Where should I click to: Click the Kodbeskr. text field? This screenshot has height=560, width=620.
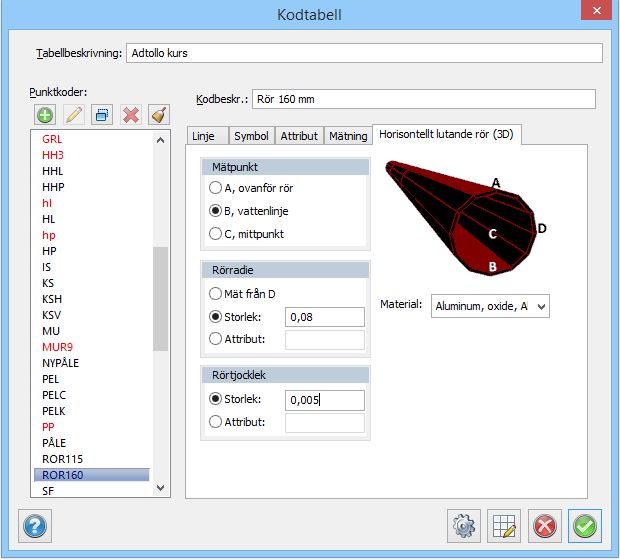423,99
